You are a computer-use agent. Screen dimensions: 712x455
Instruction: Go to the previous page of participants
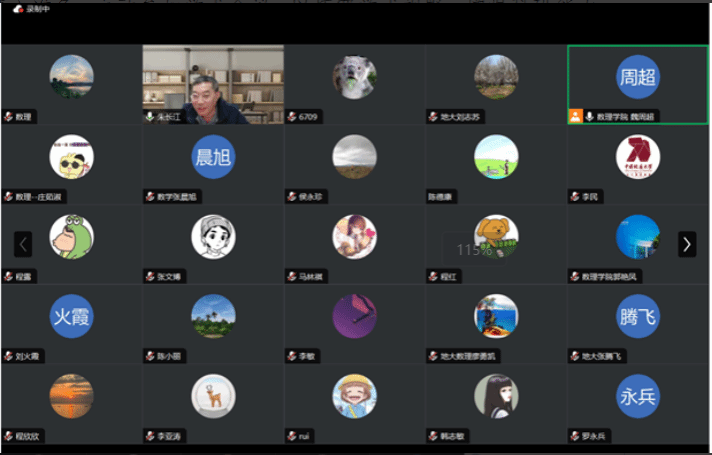[23, 244]
